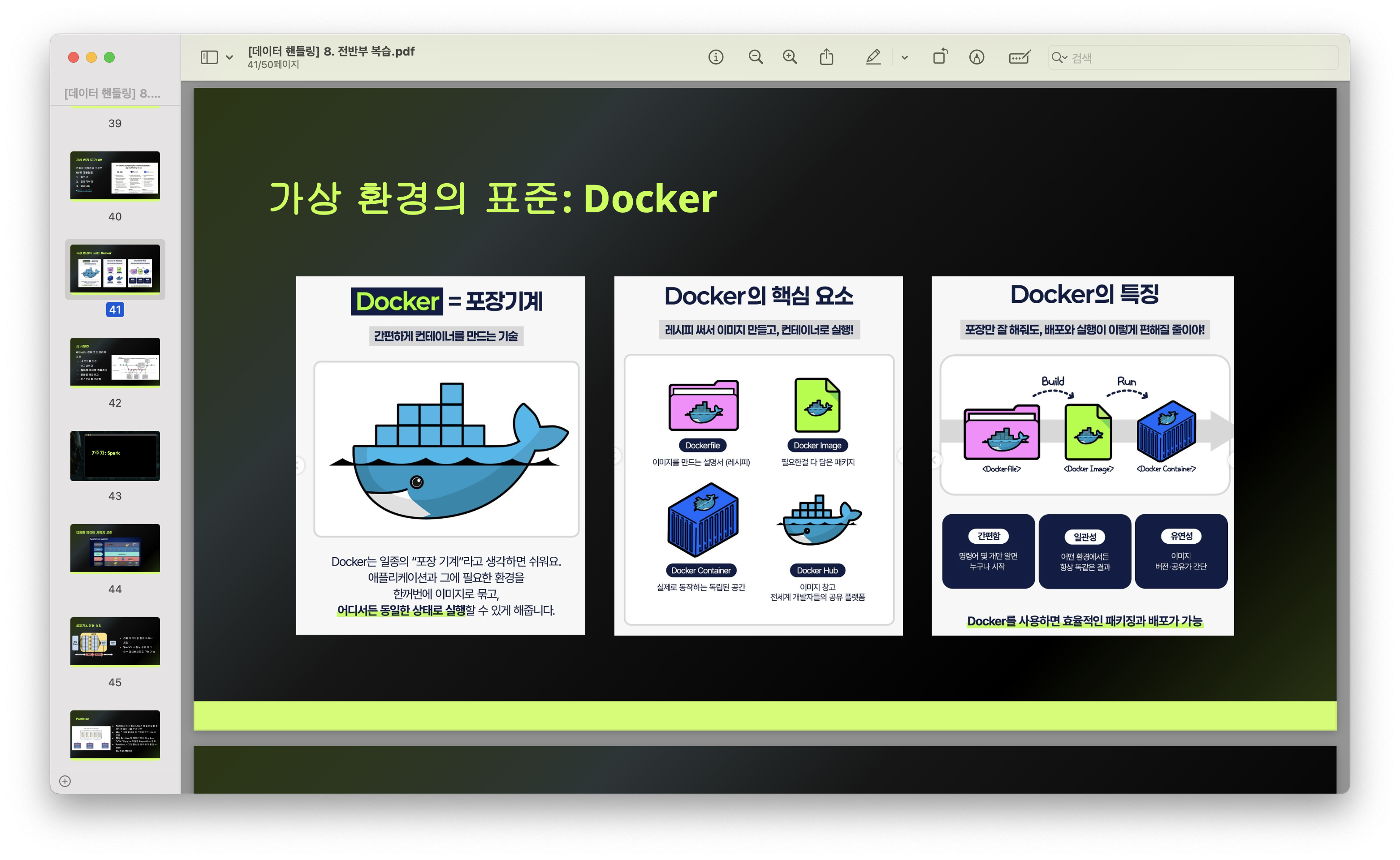This screenshot has height=860, width=1400.
Task: Click the form filling toolbar icon
Action: click(1019, 57)
